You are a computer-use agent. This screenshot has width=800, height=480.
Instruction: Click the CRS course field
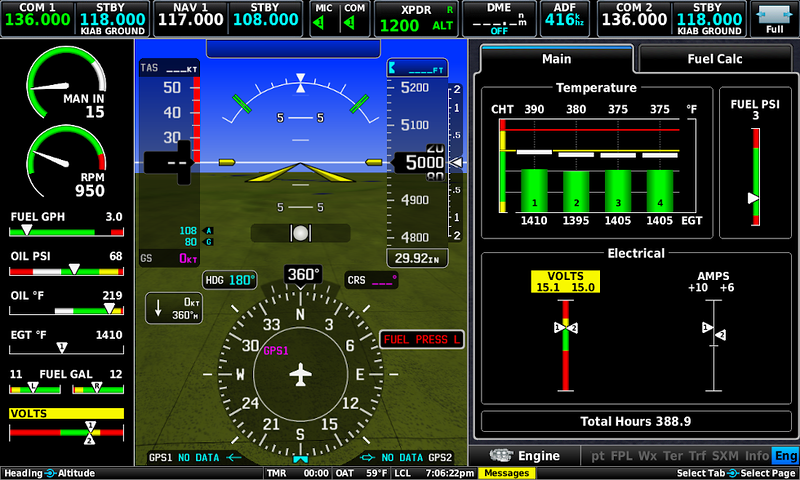coord(371,280)
